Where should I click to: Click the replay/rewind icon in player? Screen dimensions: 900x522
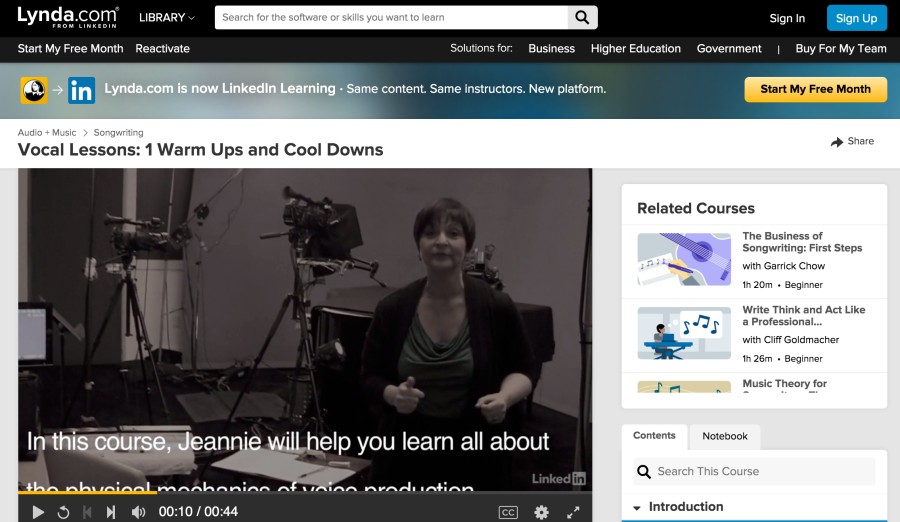(x=63, y=512)
